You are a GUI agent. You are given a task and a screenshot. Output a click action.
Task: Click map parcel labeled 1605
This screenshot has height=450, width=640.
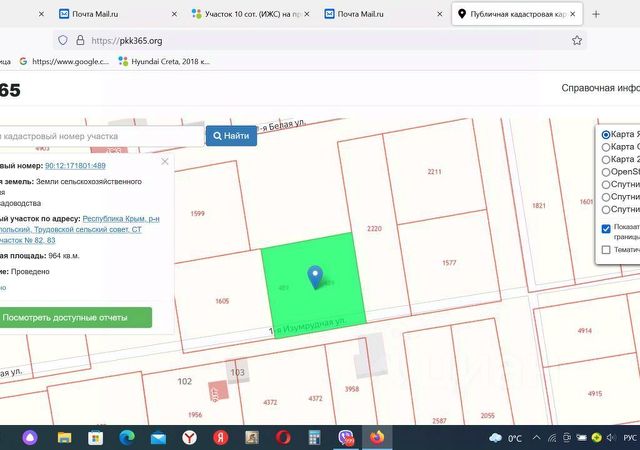(222, 301)
